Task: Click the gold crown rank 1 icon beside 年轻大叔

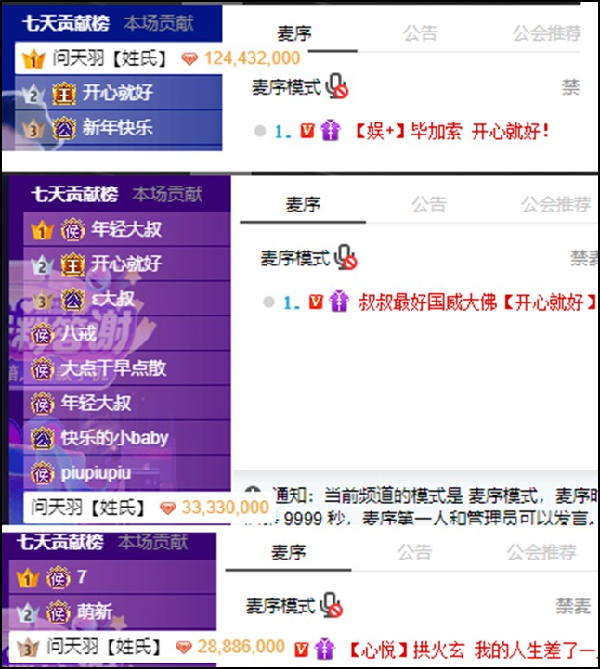Action: tap(42, 230)
